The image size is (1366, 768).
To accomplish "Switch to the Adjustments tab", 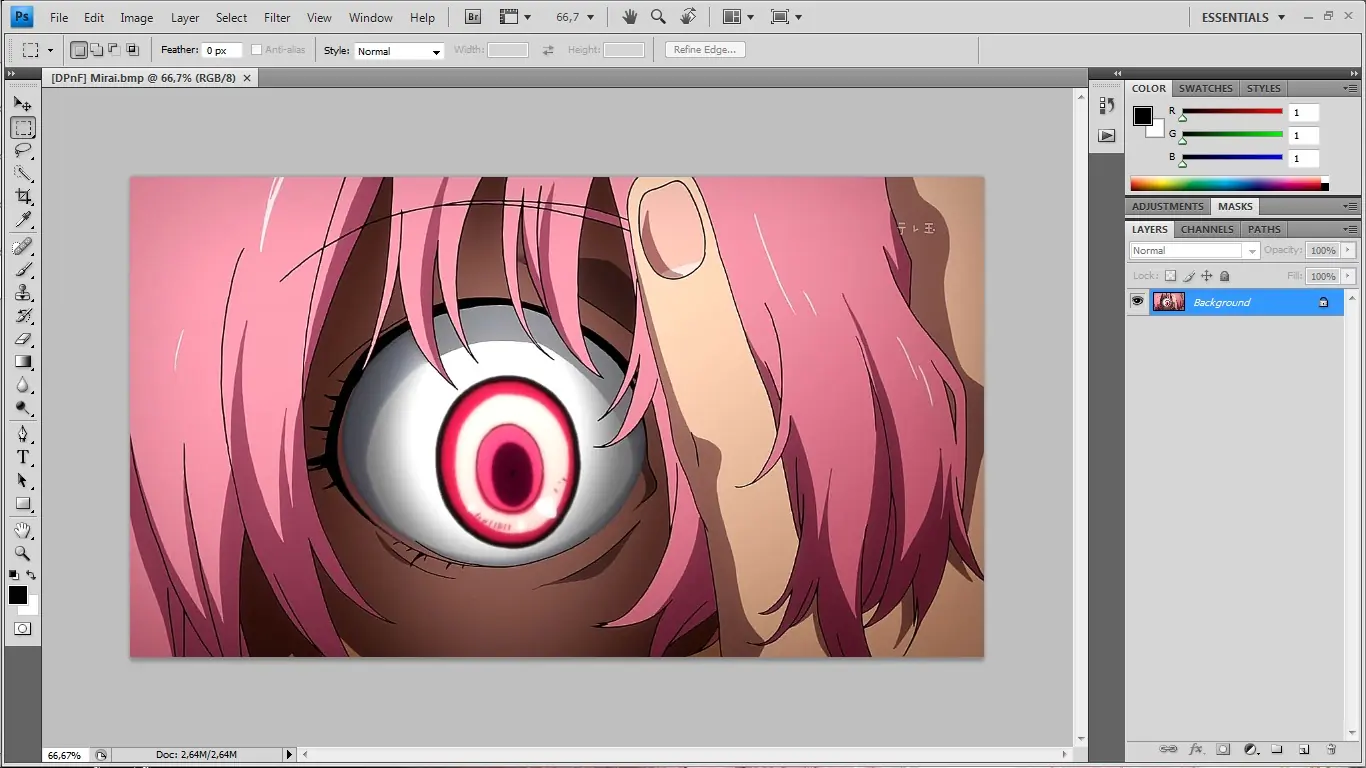I will tap(1167, 206).
